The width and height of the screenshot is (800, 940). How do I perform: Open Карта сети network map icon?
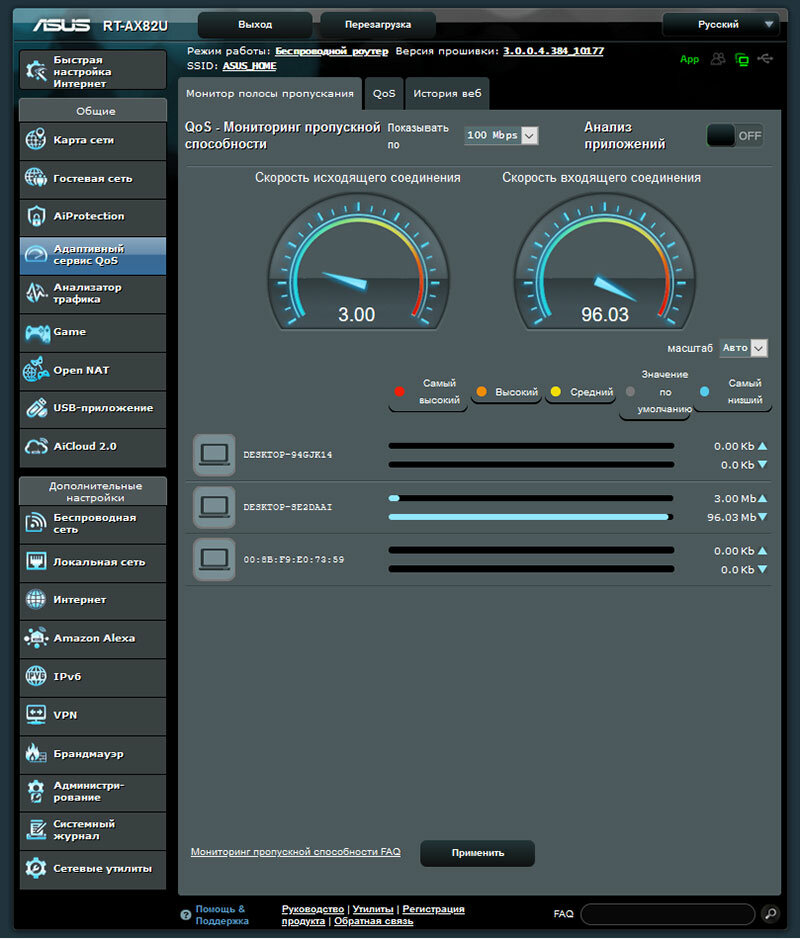point(35,139)
